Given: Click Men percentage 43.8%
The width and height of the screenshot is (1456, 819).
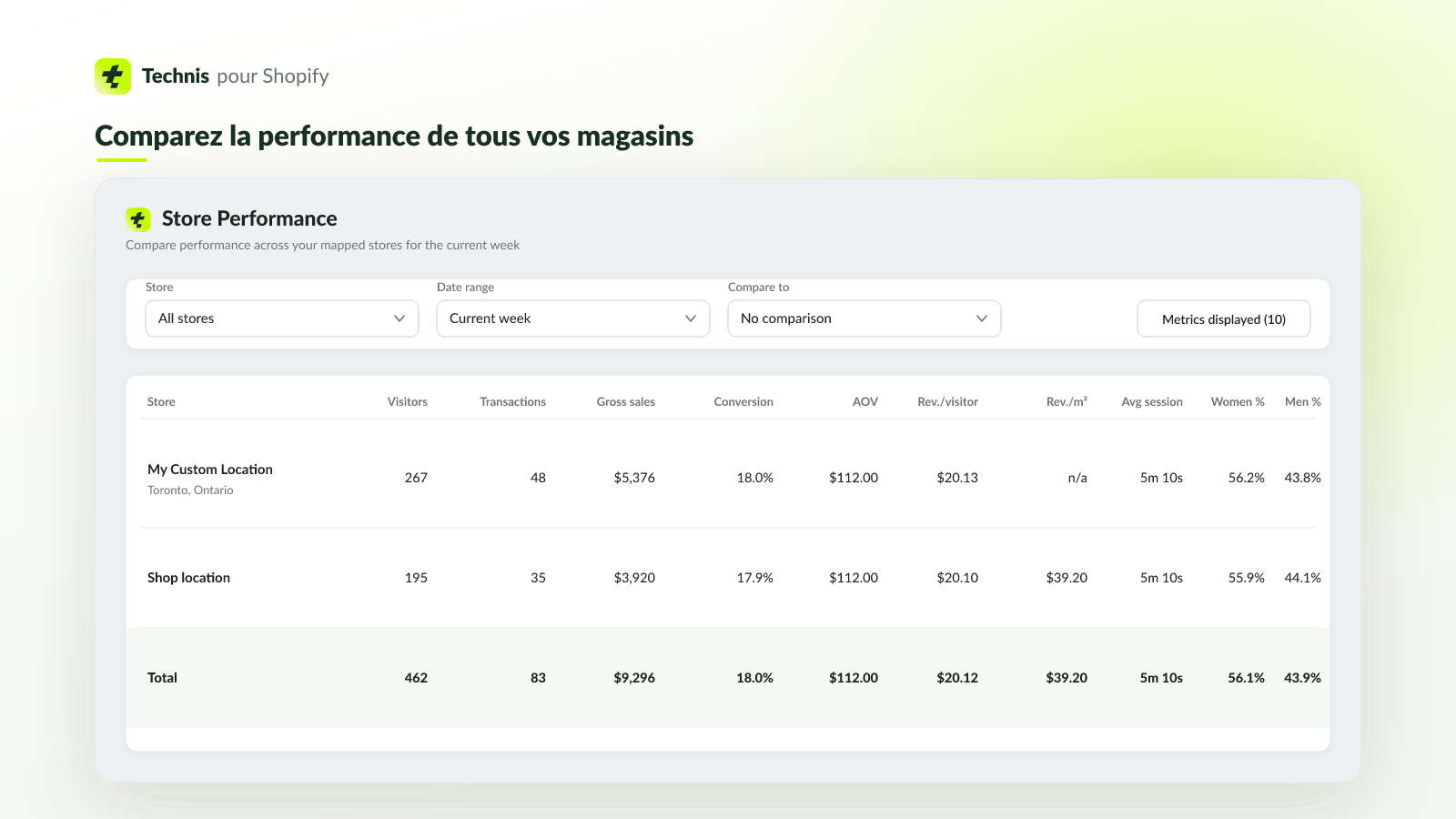Looking at the screenshot, I should click(x=1302, y=478).
